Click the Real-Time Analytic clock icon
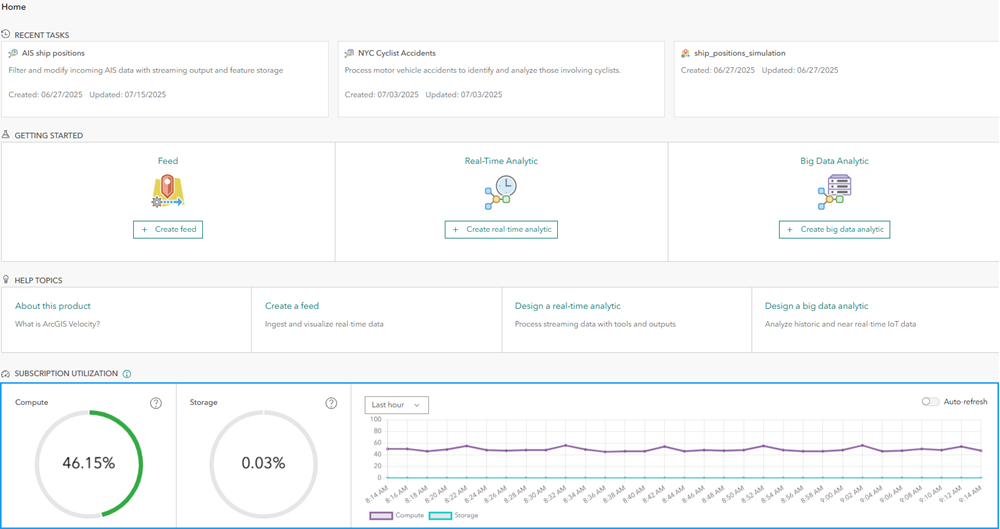The height and width of the screenshot is (529, 1000). coord(500,191)
